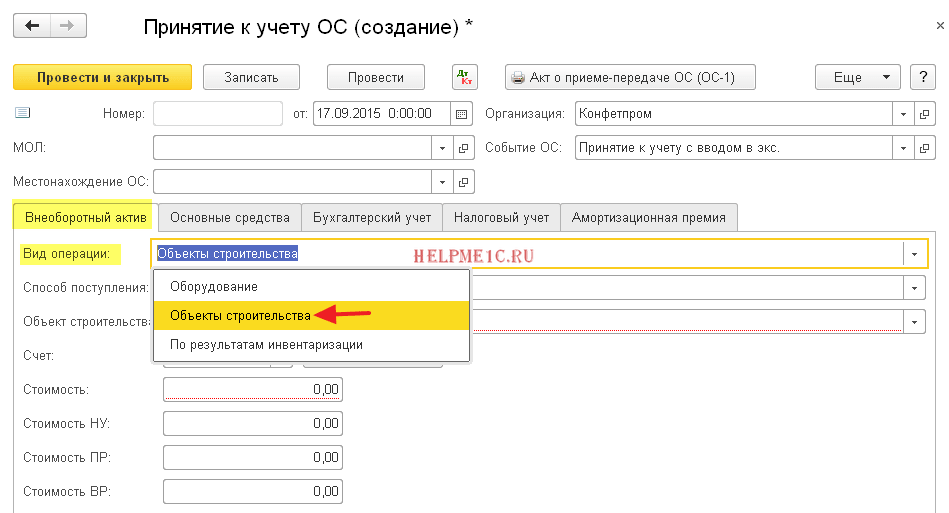
Task: Show Дт/Кт postings icon
Action: pos(465,77)
